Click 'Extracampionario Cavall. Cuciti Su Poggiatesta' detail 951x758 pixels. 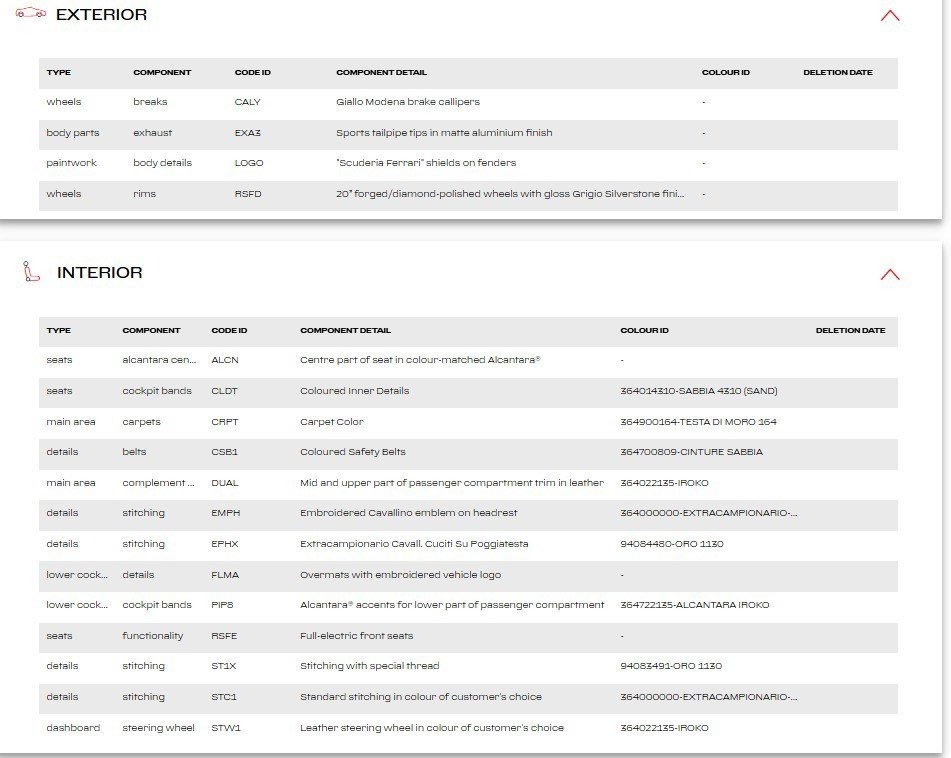point(414,544)
